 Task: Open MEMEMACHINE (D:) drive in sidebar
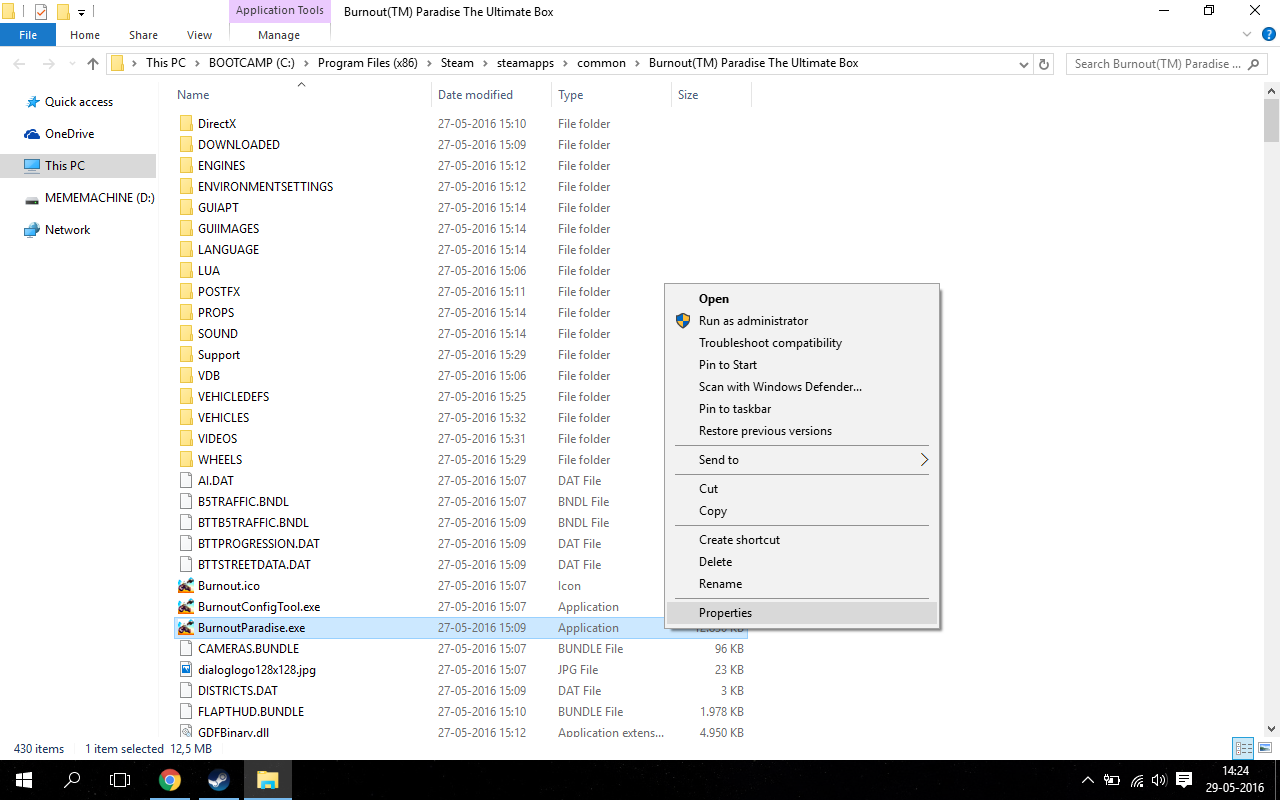pos(89,198)
